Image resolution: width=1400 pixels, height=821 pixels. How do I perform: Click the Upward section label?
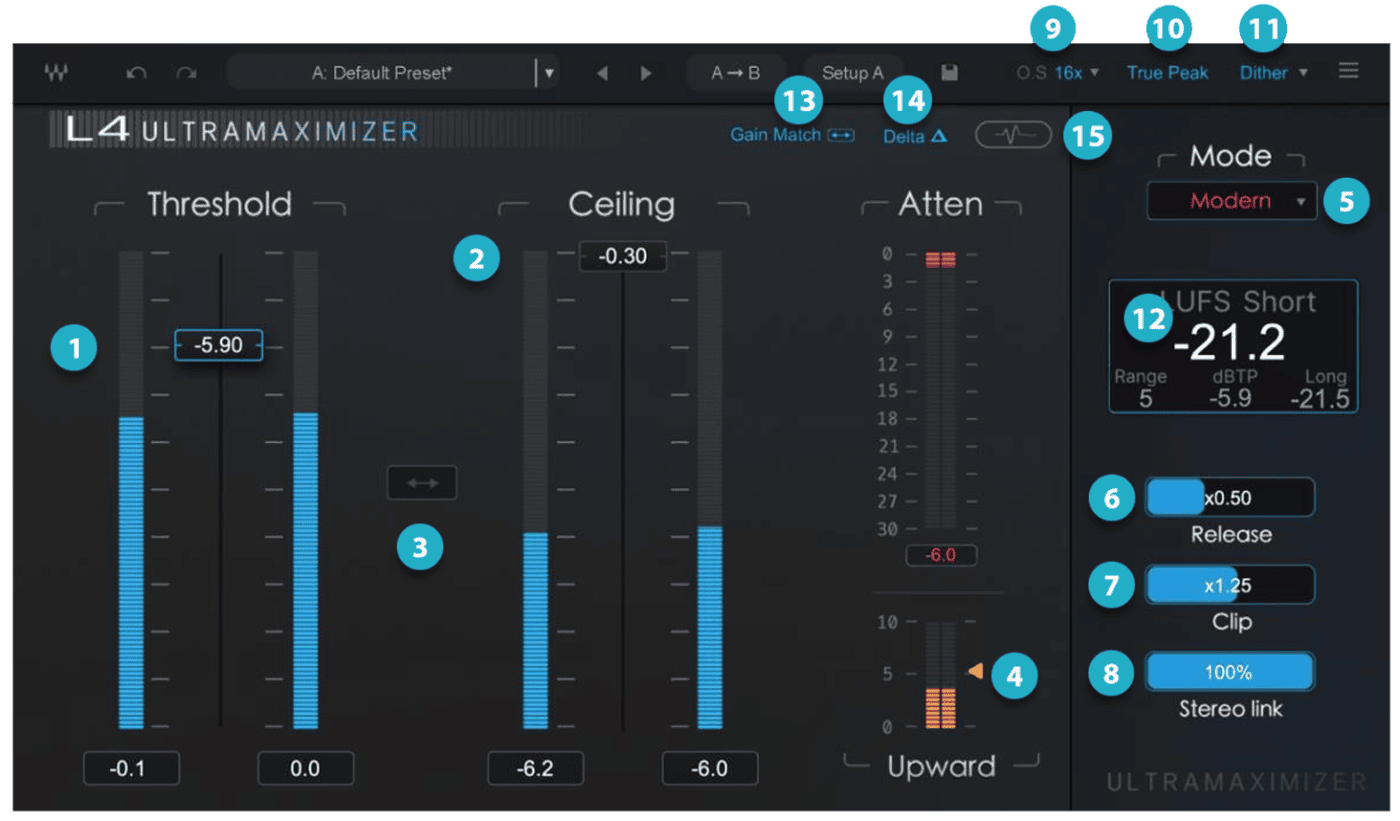[x=942, y=767]
